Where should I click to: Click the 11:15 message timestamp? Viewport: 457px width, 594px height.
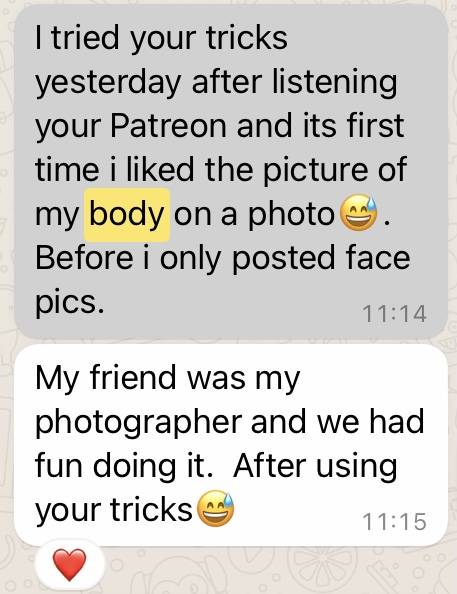[394, 522]
